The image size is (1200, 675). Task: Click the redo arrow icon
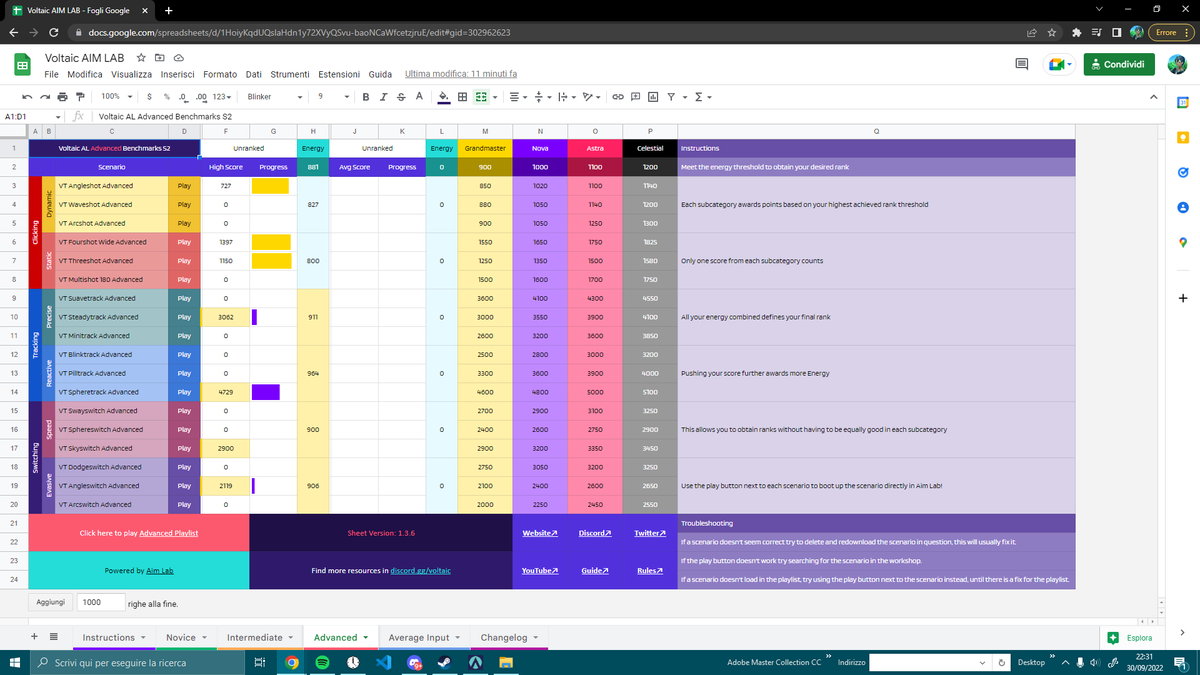(43, 96)
